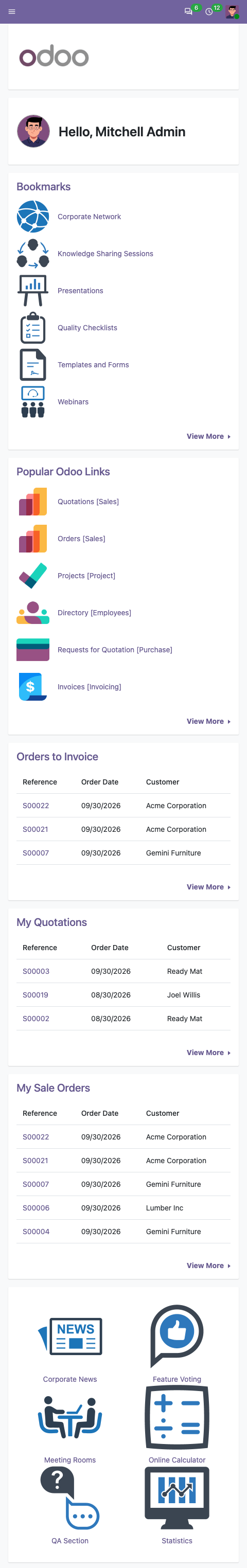Expand View More under My Sale Orders
Image resolution: width=247 pixels, height=1568 pixels.
209,1266
